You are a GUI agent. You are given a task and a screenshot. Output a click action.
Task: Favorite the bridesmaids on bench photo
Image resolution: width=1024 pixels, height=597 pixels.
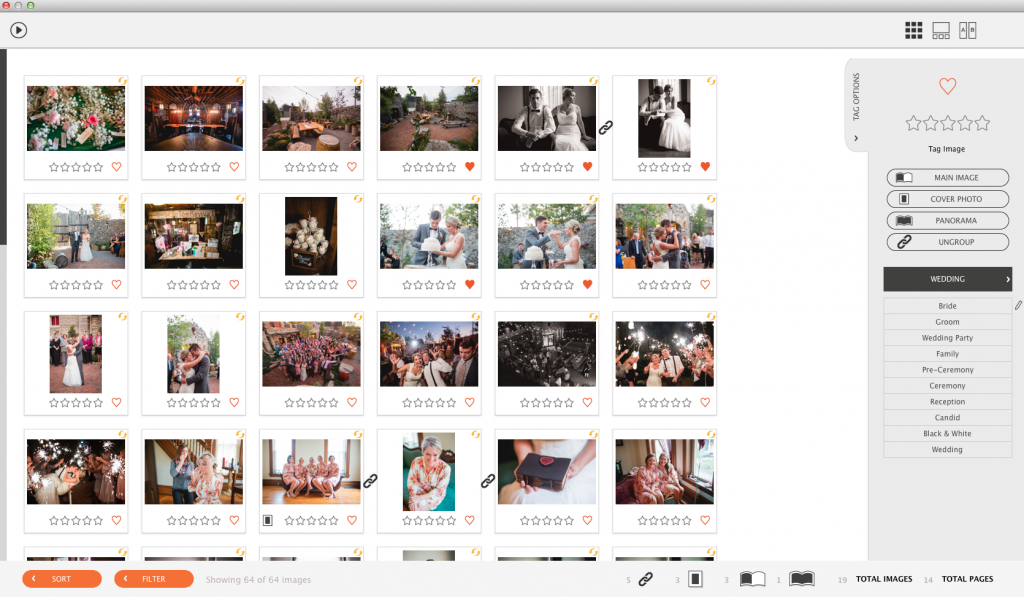tap(352, 521)
